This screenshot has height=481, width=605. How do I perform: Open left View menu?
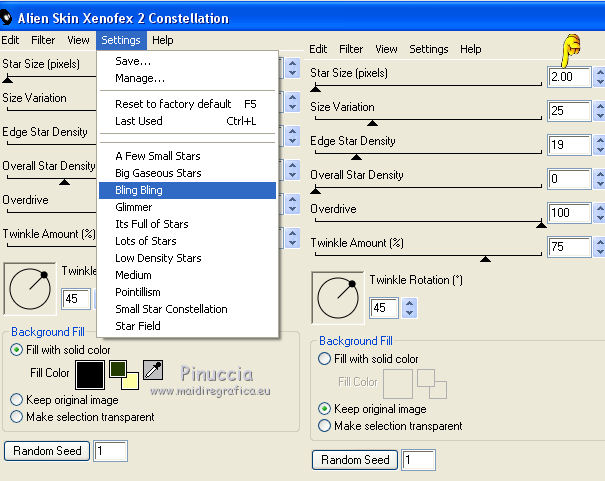pos(78,40)
